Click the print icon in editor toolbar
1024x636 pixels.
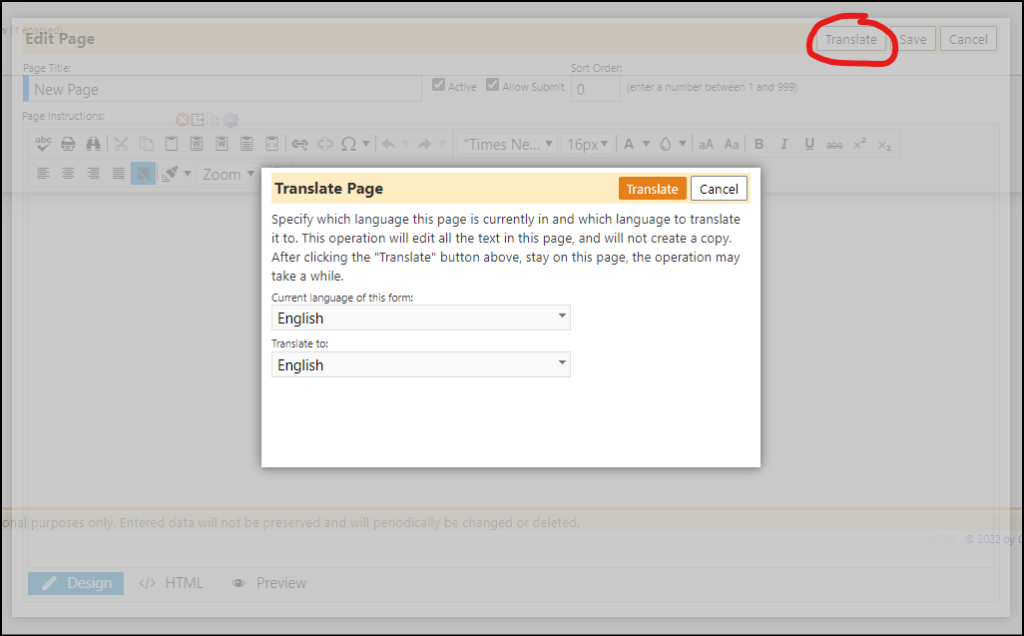(x=68, y=144)
